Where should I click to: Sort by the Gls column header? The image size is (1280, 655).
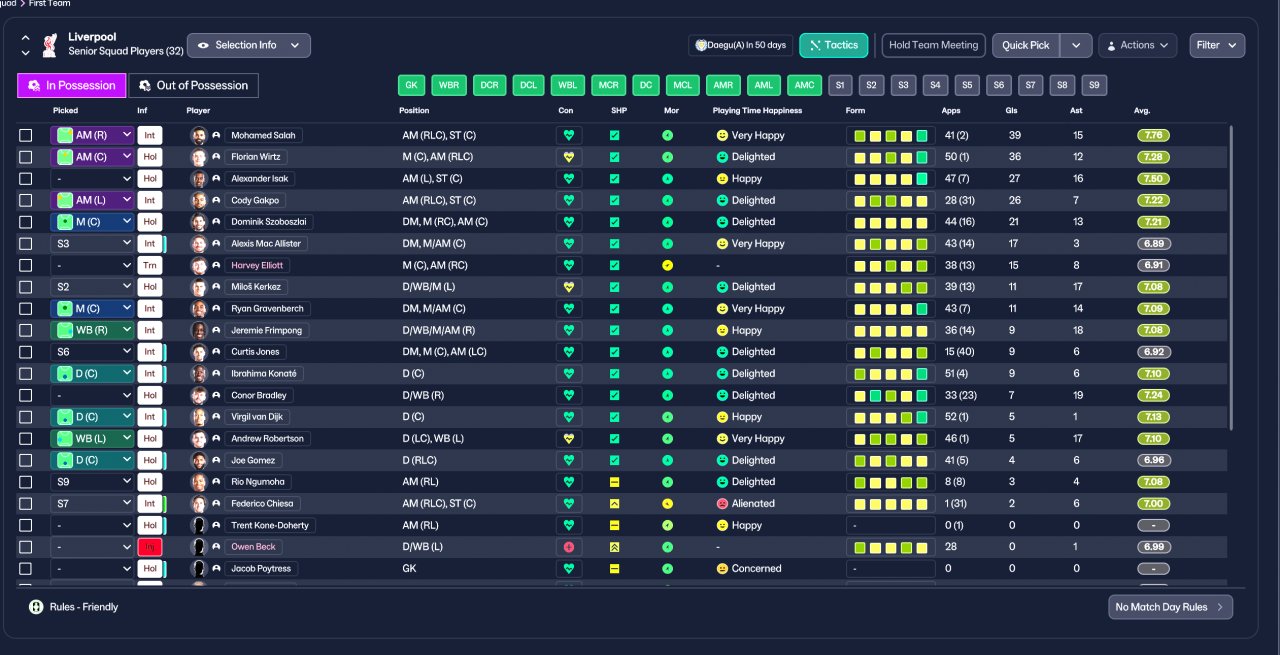(x=1011, y=110)
